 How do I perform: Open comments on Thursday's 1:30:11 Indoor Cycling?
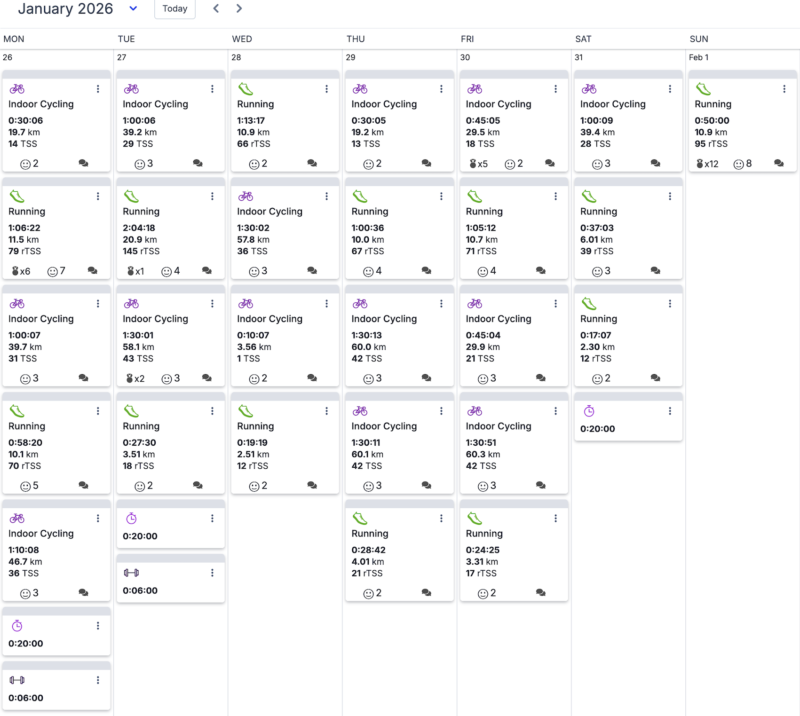(x=427, y=485)
